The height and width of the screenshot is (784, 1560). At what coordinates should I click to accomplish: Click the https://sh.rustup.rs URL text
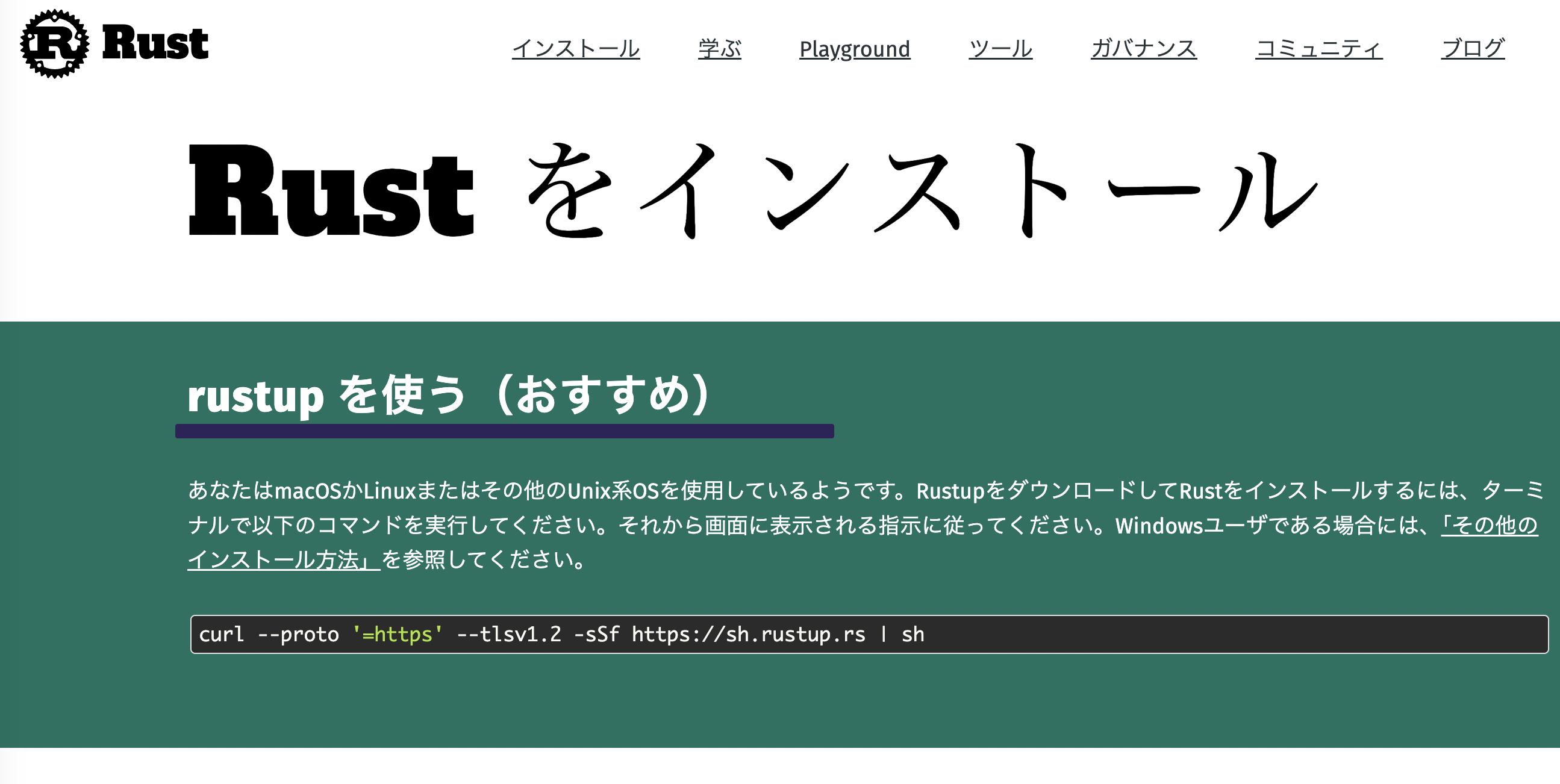pyautogui.click(x=749, y=635)
